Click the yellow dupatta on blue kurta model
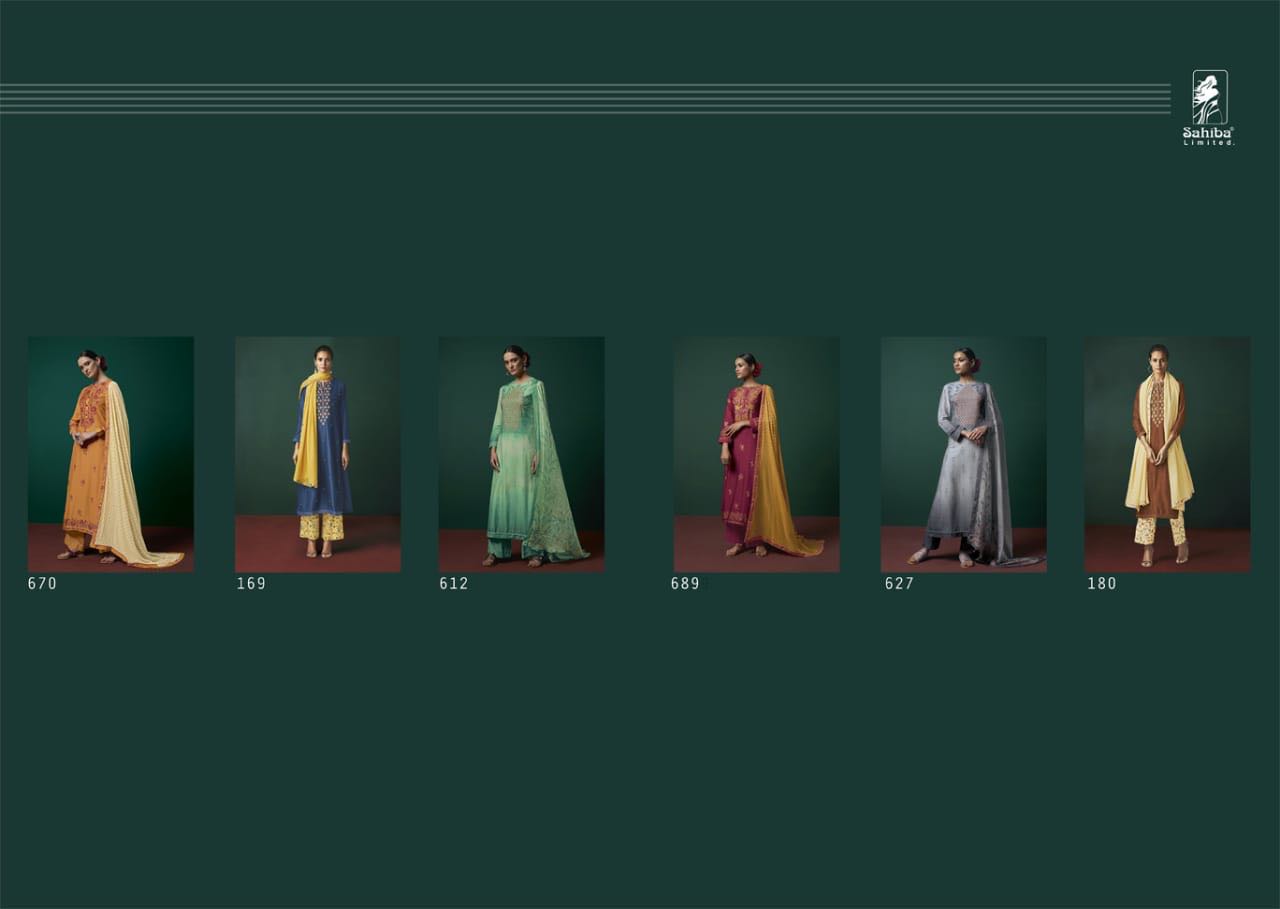The width and height of the screenshot is (1280, 909). (x=307, y=440)
